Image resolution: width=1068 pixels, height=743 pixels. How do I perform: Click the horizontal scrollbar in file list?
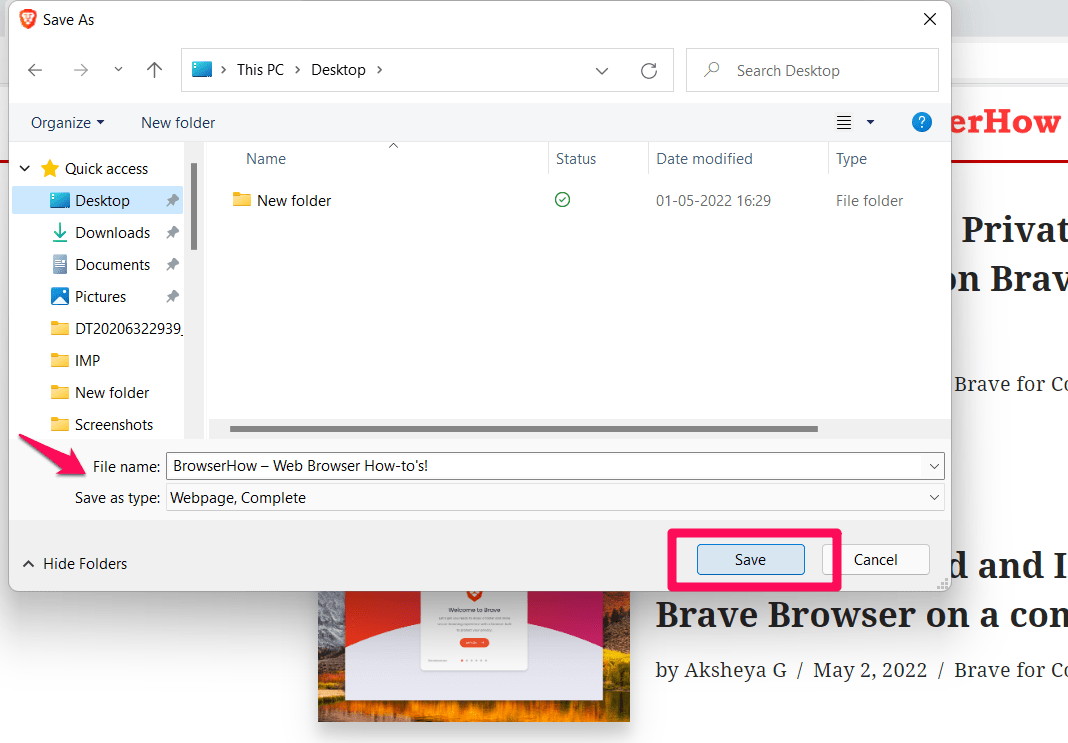pos(524,429)
